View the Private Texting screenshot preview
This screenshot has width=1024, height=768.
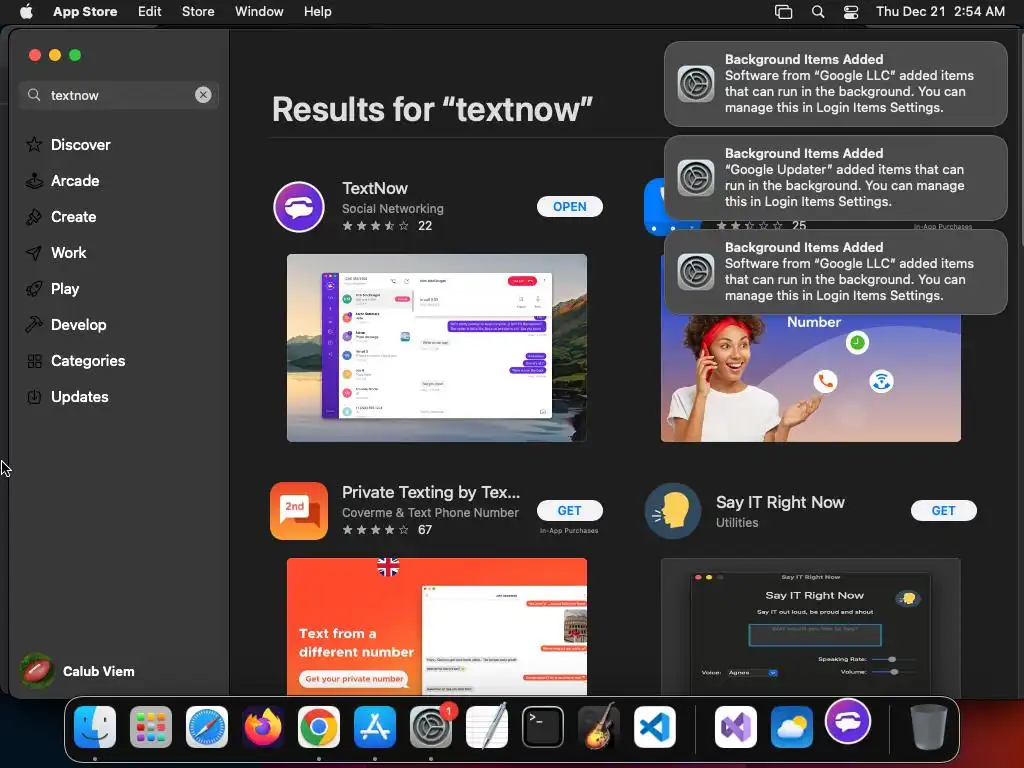pyautogui.click(x=437, y=626)
